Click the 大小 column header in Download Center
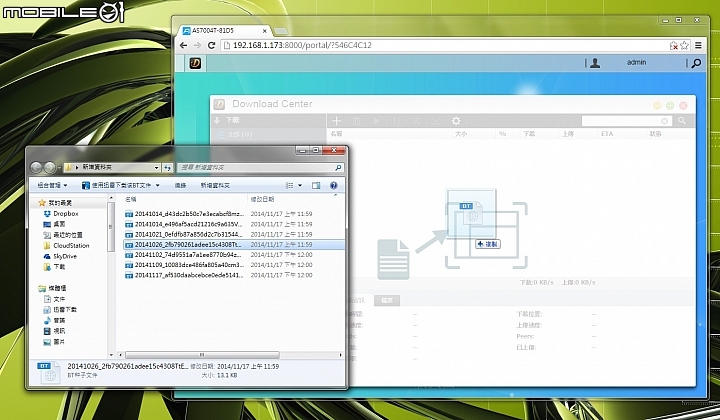This screenshot has height=420, width=720. (x=461, y=134)
